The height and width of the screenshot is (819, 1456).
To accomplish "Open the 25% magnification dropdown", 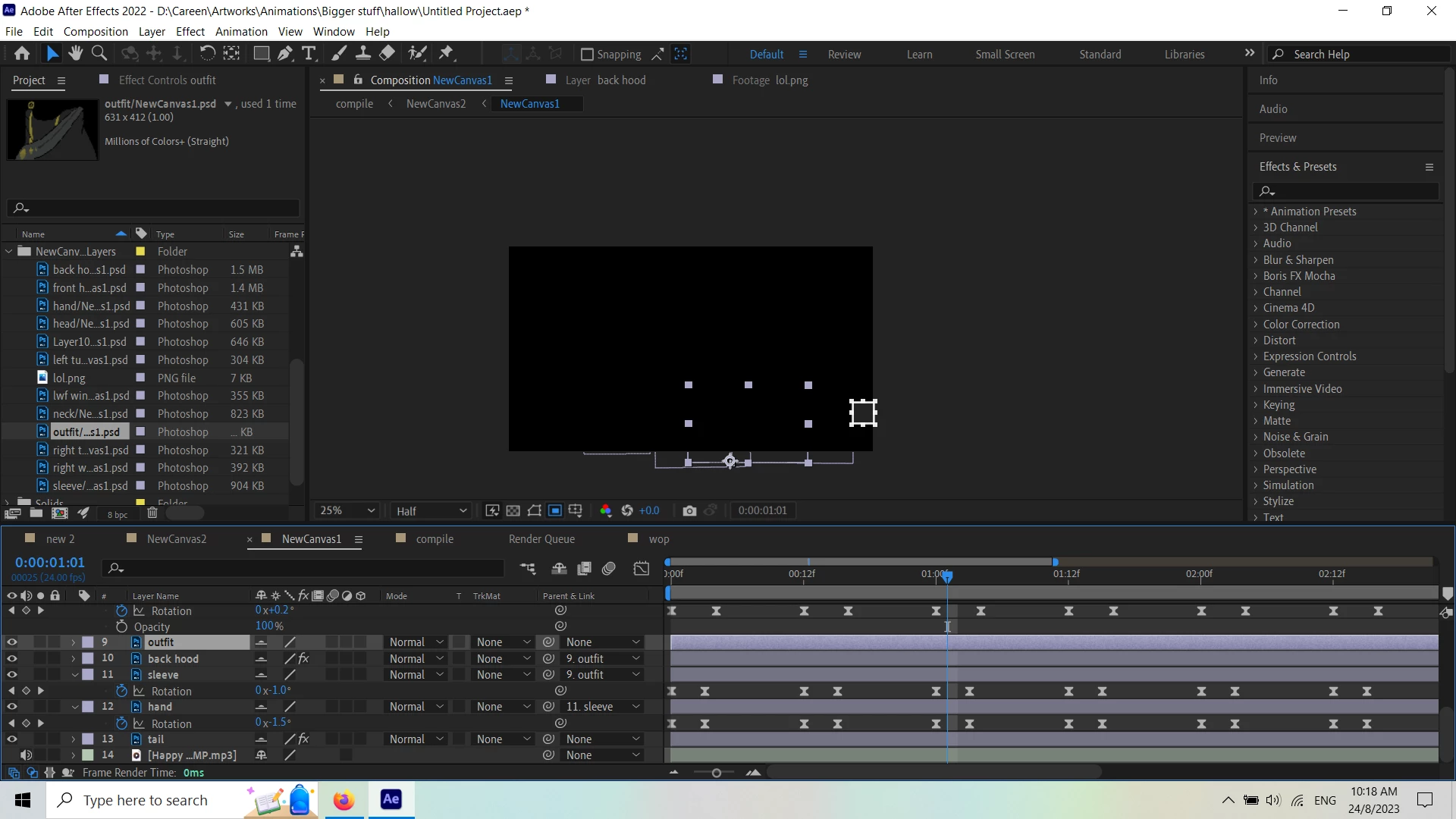I will point(347,511).
